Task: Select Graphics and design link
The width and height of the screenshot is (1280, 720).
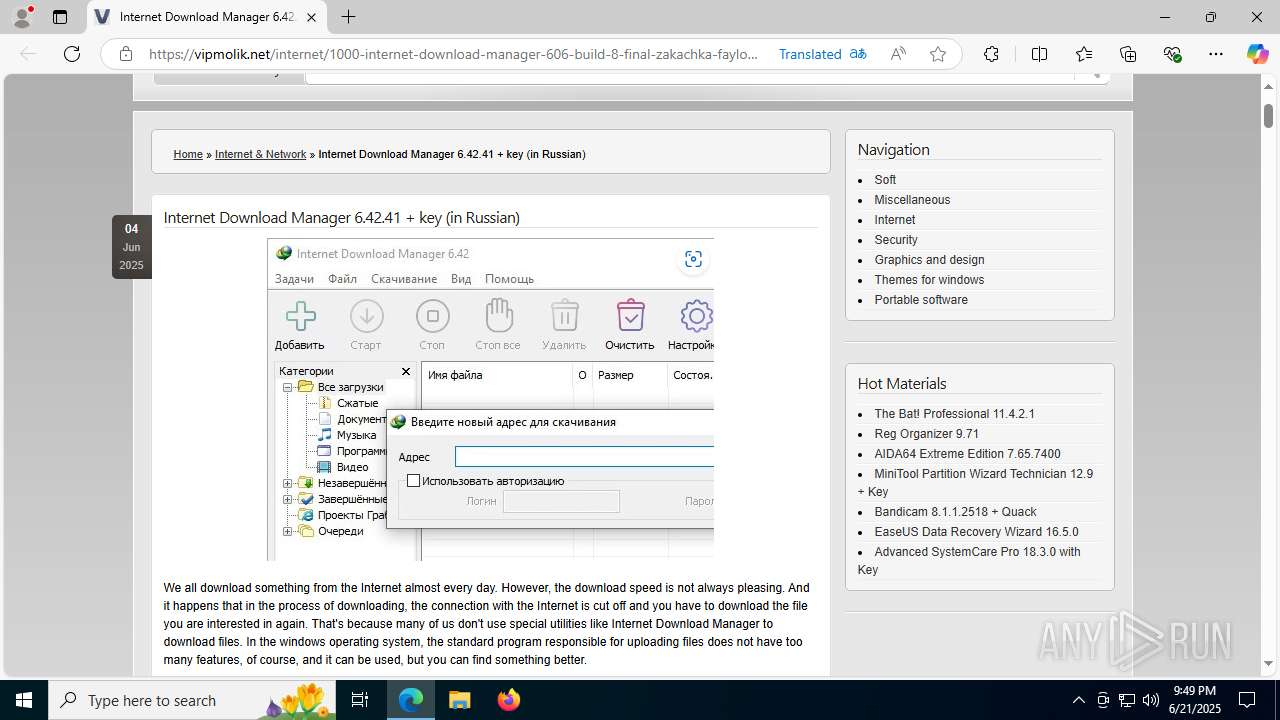Action: [x=929, y=260]
